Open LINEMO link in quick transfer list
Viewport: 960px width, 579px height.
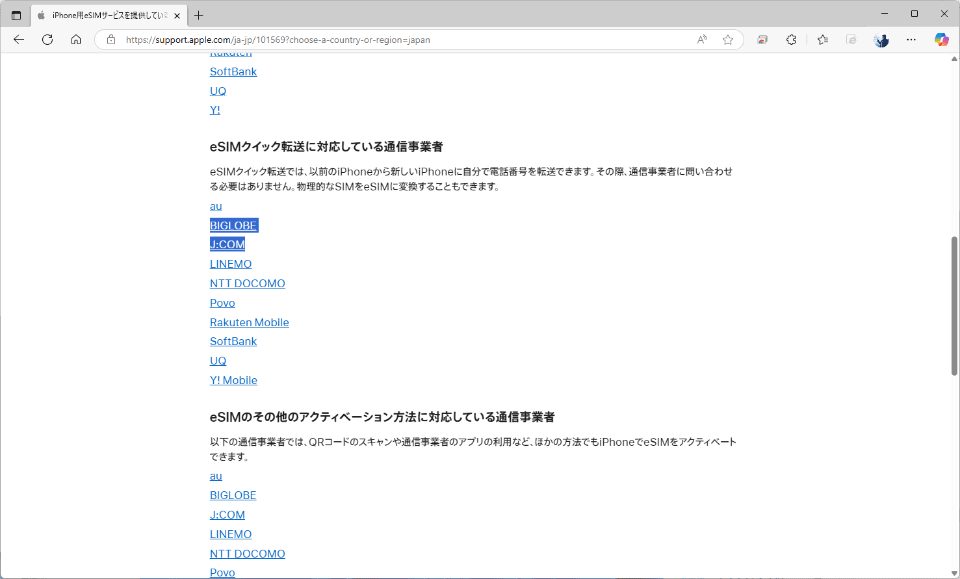pyautogui.click(x=231, y=264)
